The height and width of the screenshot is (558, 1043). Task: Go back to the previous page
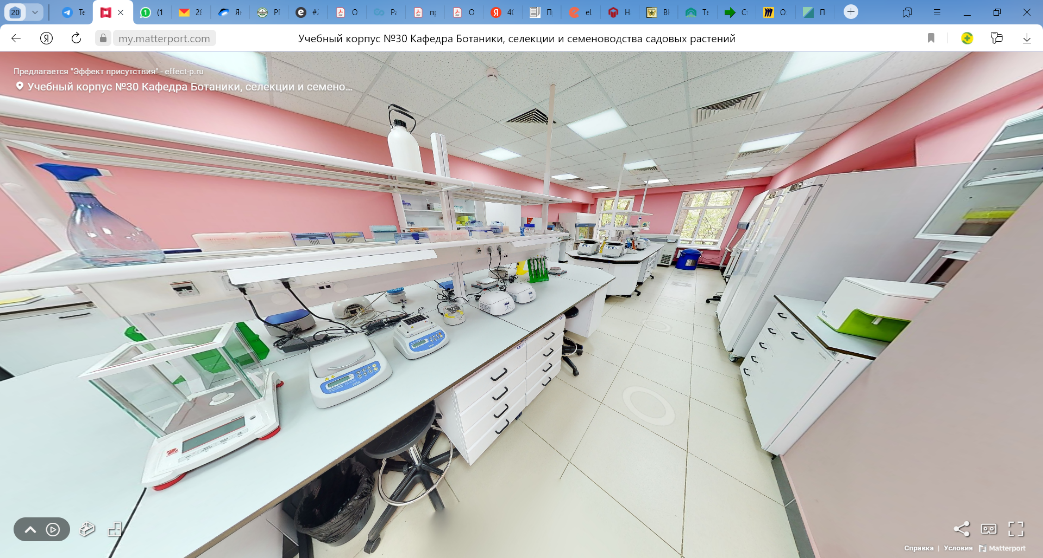(16, 38)
